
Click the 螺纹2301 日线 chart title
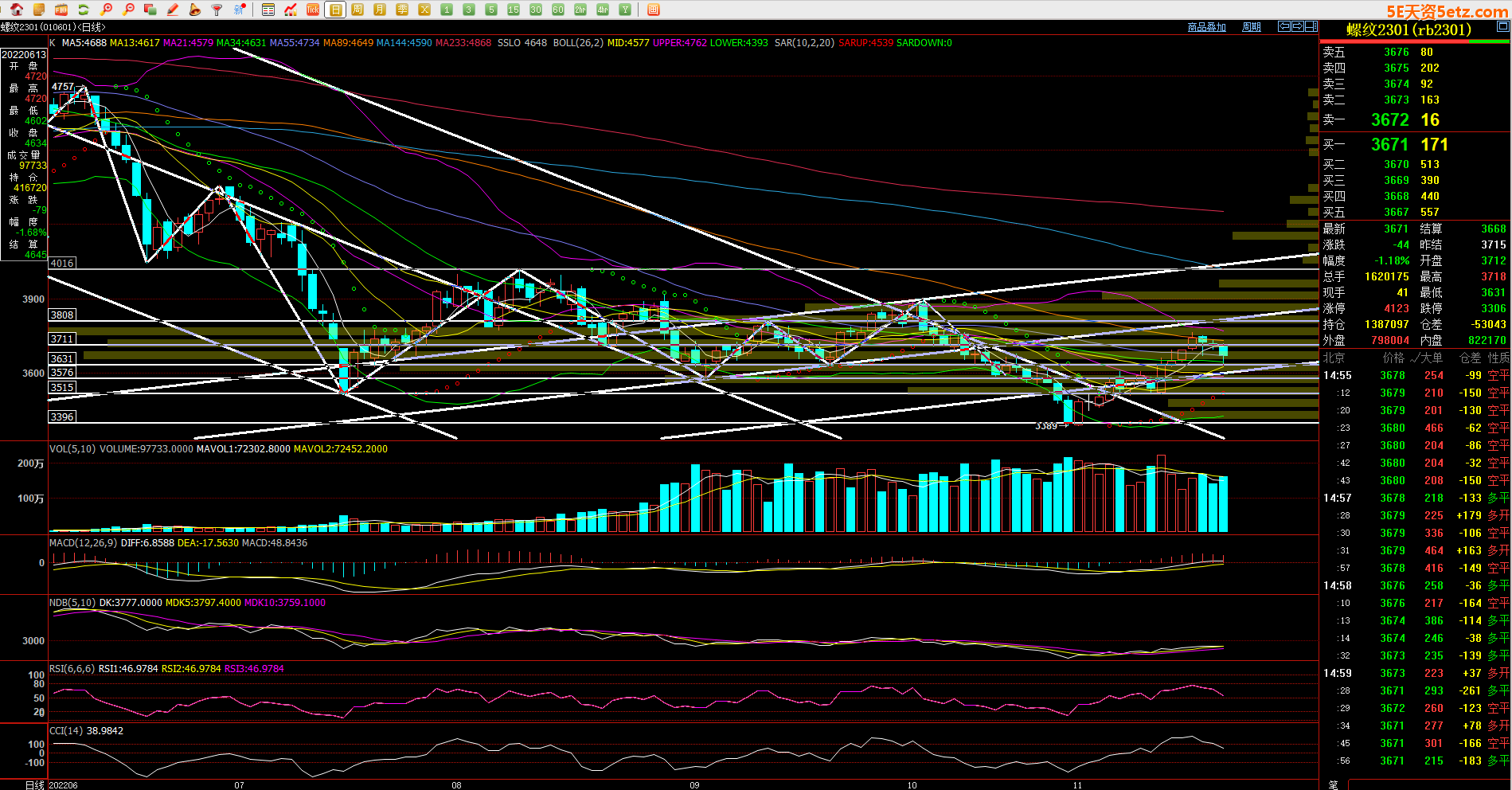tap(53, 27)
